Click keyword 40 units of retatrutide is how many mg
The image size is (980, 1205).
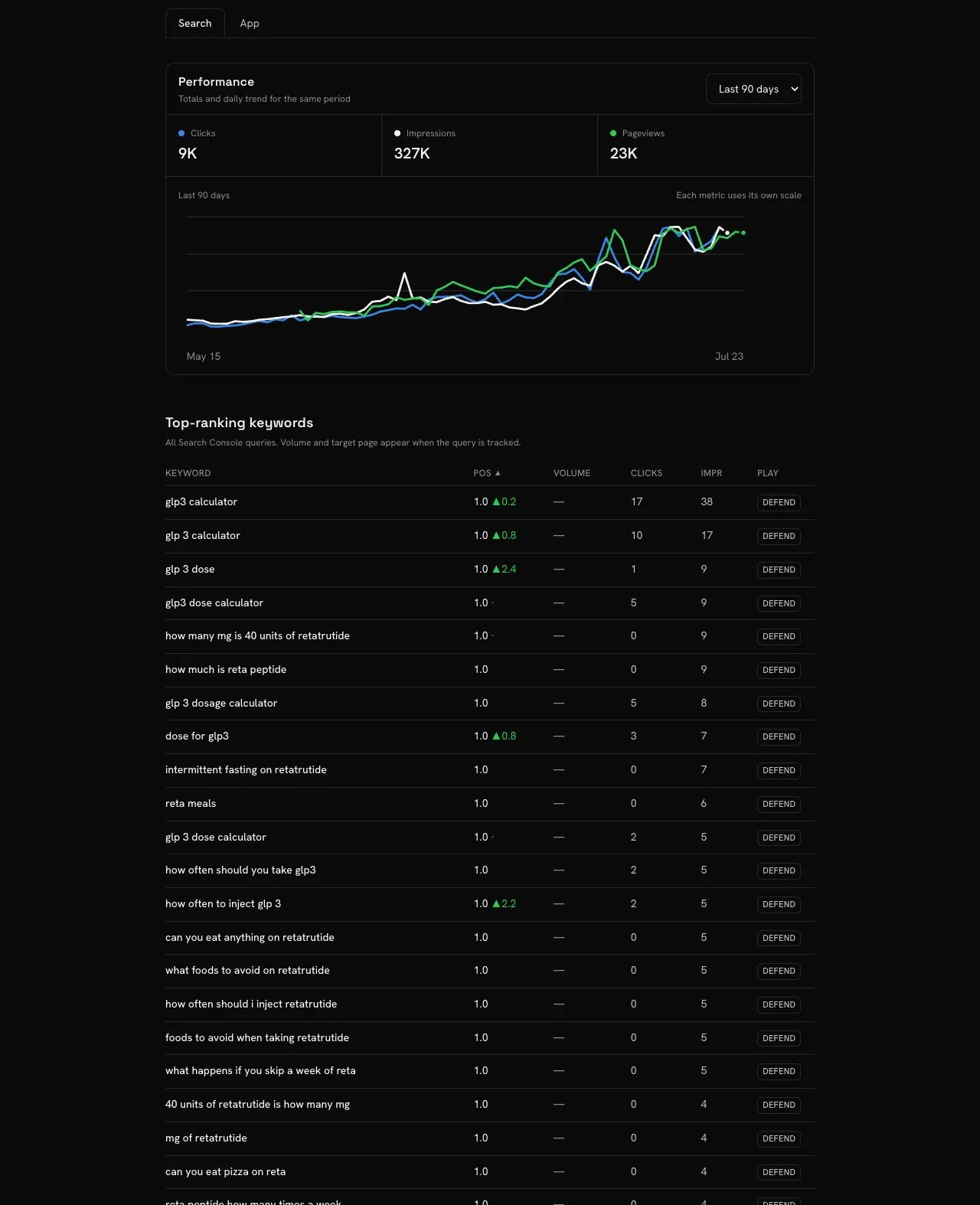tap(257, 1105)
